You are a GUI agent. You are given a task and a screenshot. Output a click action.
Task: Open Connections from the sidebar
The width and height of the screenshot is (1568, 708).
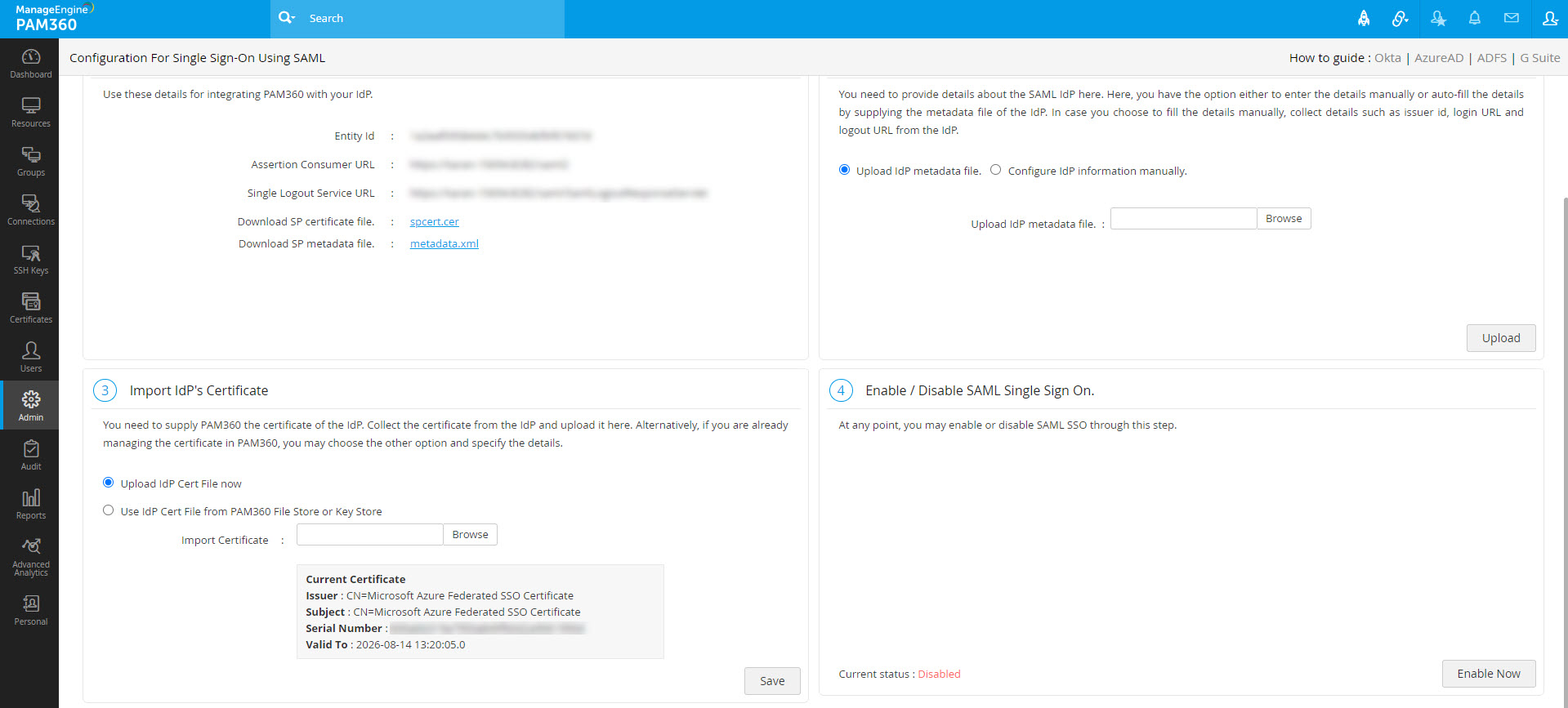(30, 210)
